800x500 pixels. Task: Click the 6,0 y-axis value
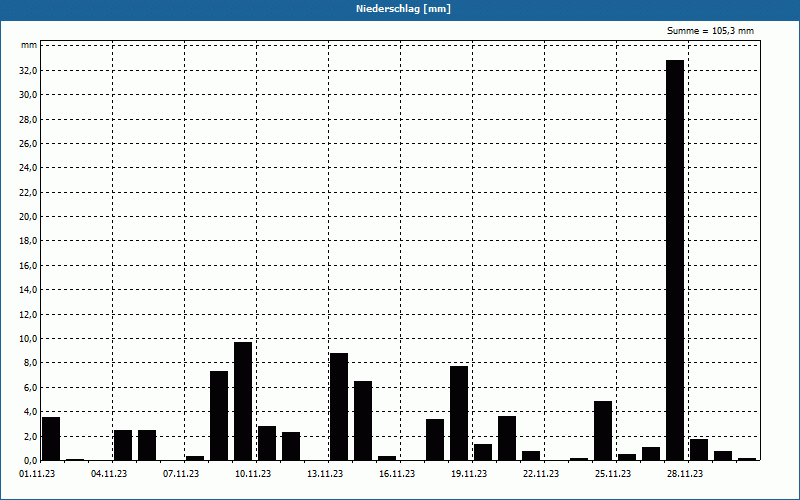(x=30, y=387)
